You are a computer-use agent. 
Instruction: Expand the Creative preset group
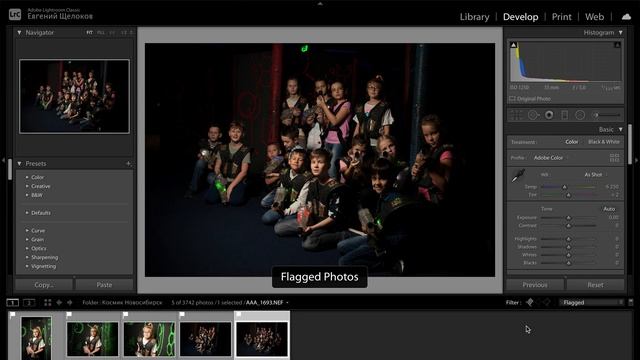pos(27,186)
